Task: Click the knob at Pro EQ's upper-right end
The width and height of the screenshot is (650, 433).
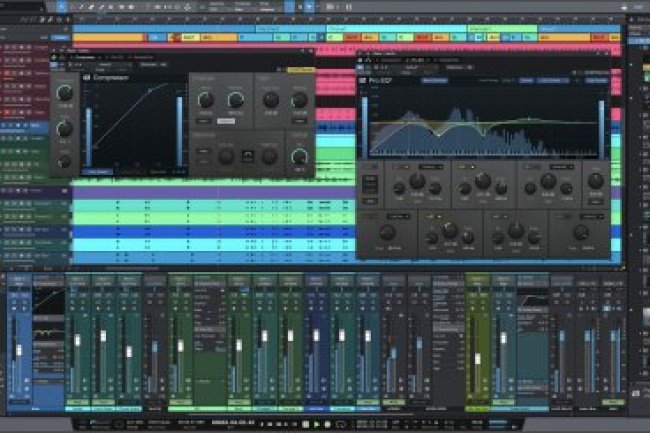Action: (596, 181)
